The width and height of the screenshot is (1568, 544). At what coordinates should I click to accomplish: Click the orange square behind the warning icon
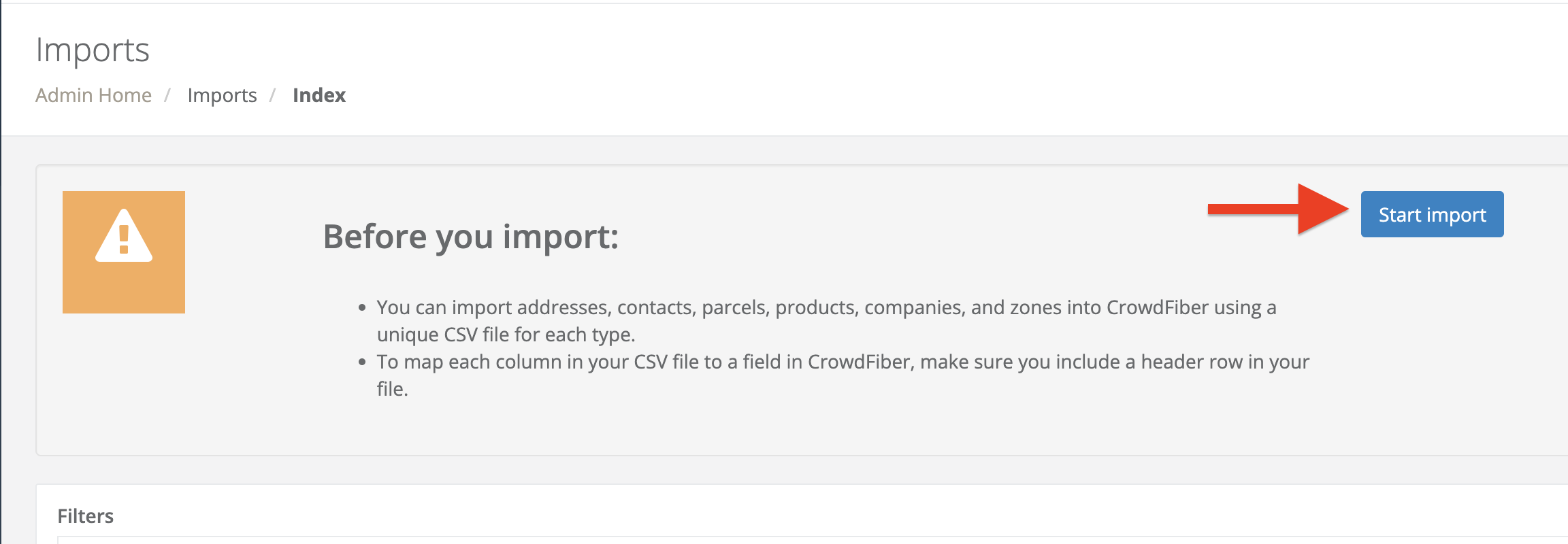coord(78,292)
